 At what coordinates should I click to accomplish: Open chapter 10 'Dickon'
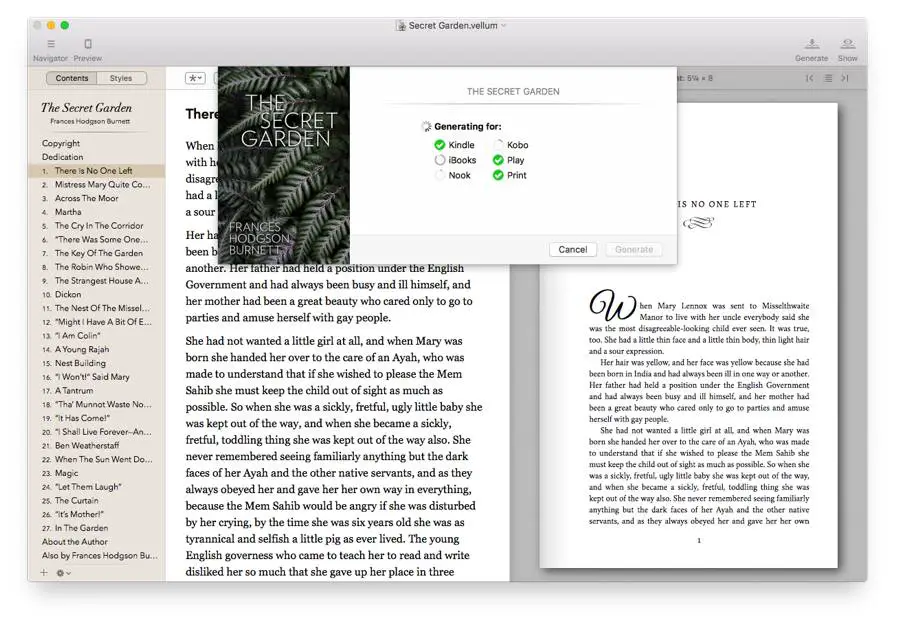[x=96, y=294]
